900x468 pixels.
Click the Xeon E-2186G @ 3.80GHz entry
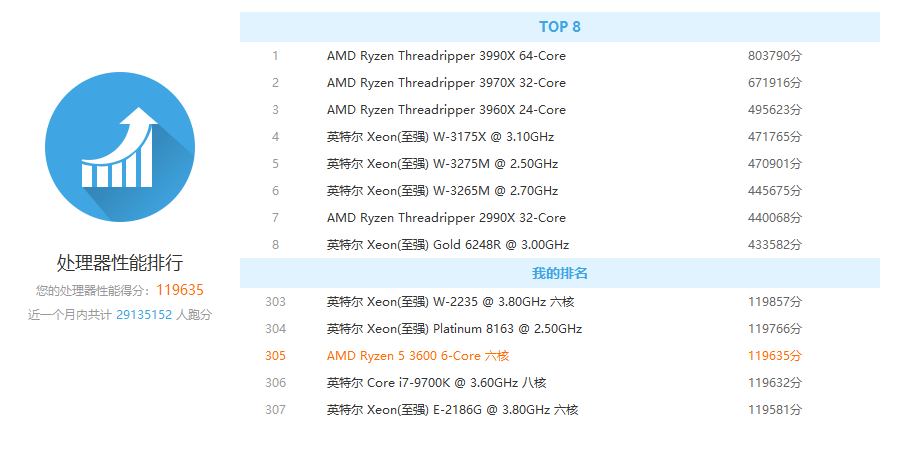452,409
